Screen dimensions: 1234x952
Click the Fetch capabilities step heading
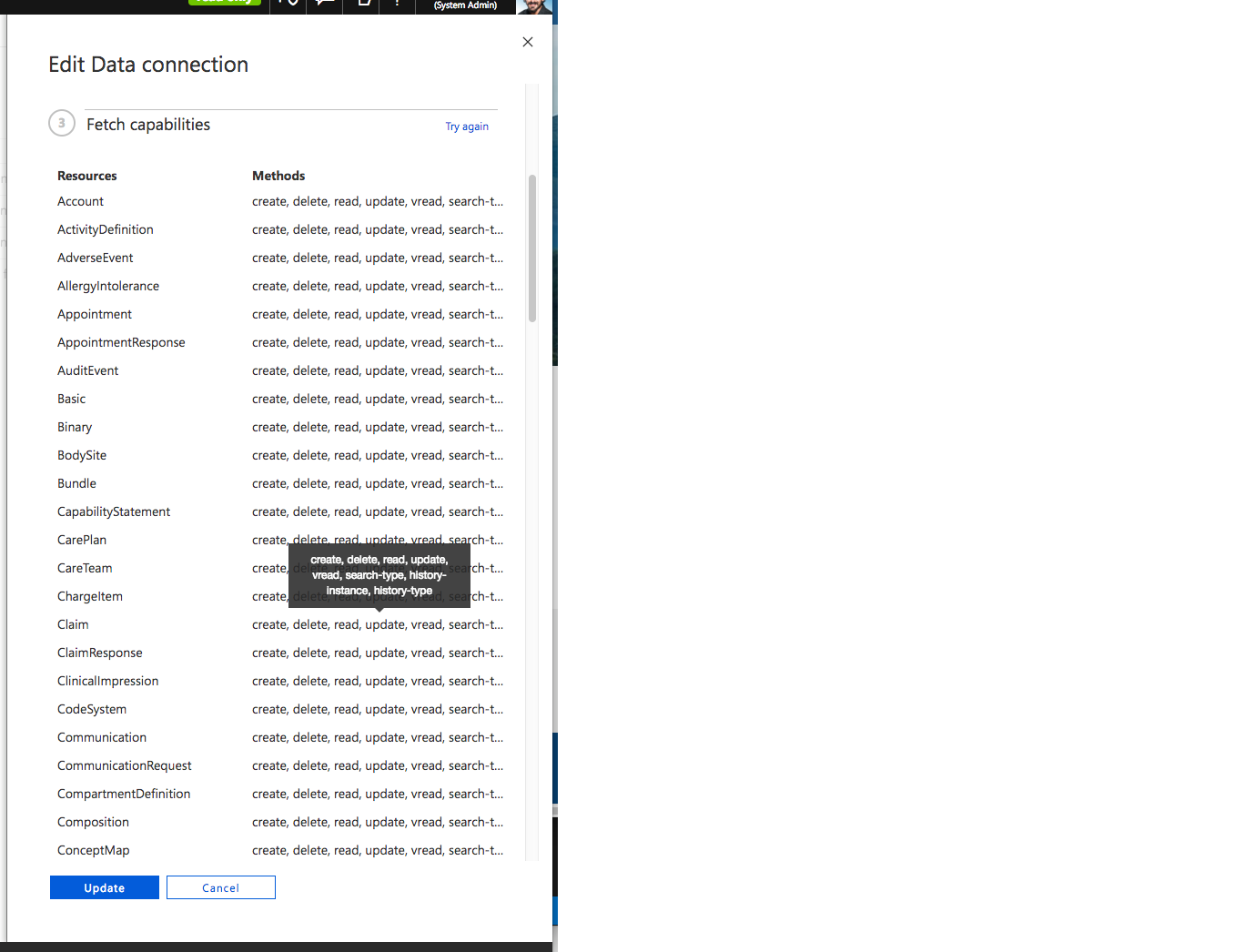tap(148, 125)
